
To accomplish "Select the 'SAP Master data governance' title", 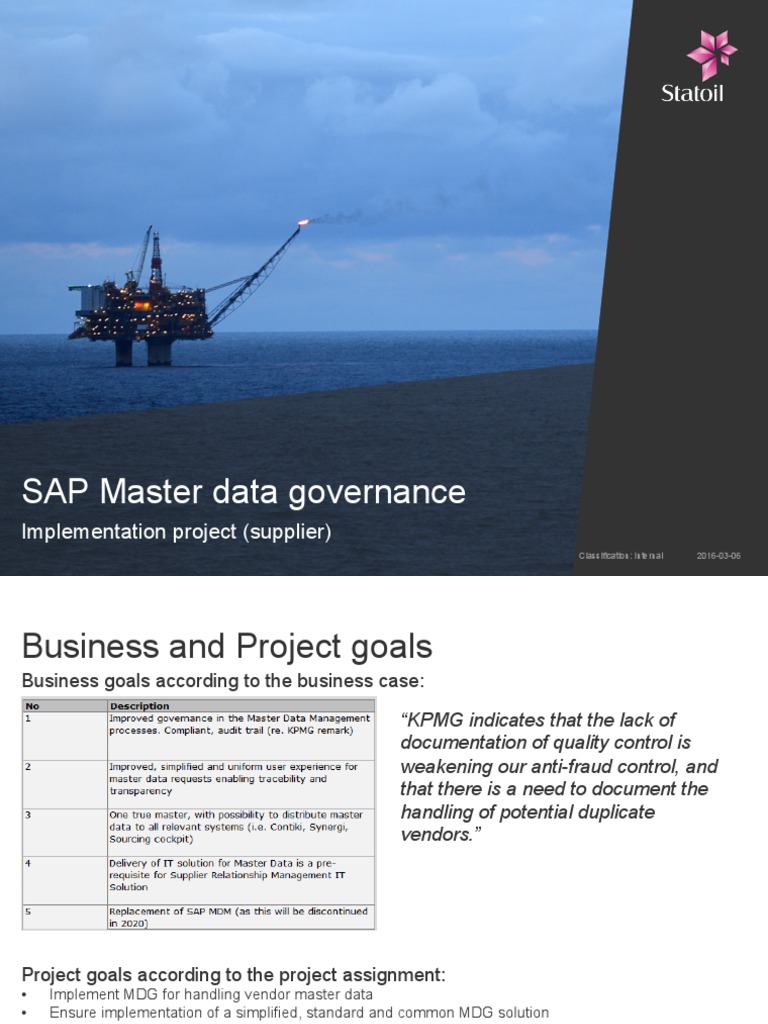I will (244, 492).
